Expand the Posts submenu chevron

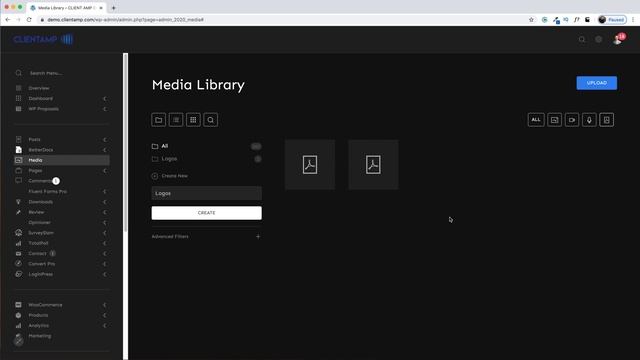(x=105, y=140)
